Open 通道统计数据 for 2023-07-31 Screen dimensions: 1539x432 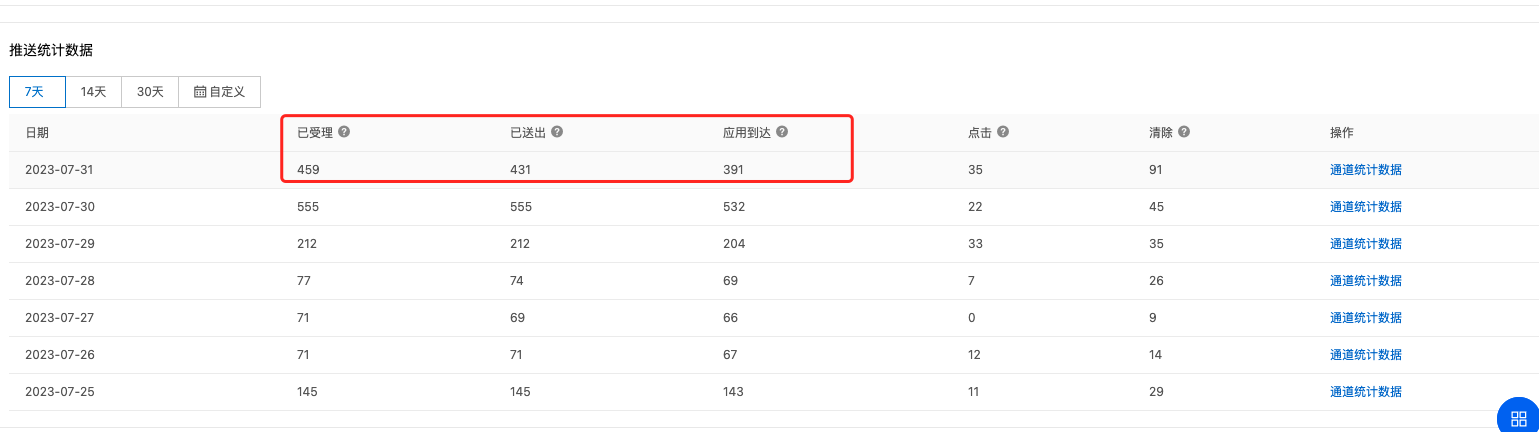pyautogui.click(x=1365, y=170)
